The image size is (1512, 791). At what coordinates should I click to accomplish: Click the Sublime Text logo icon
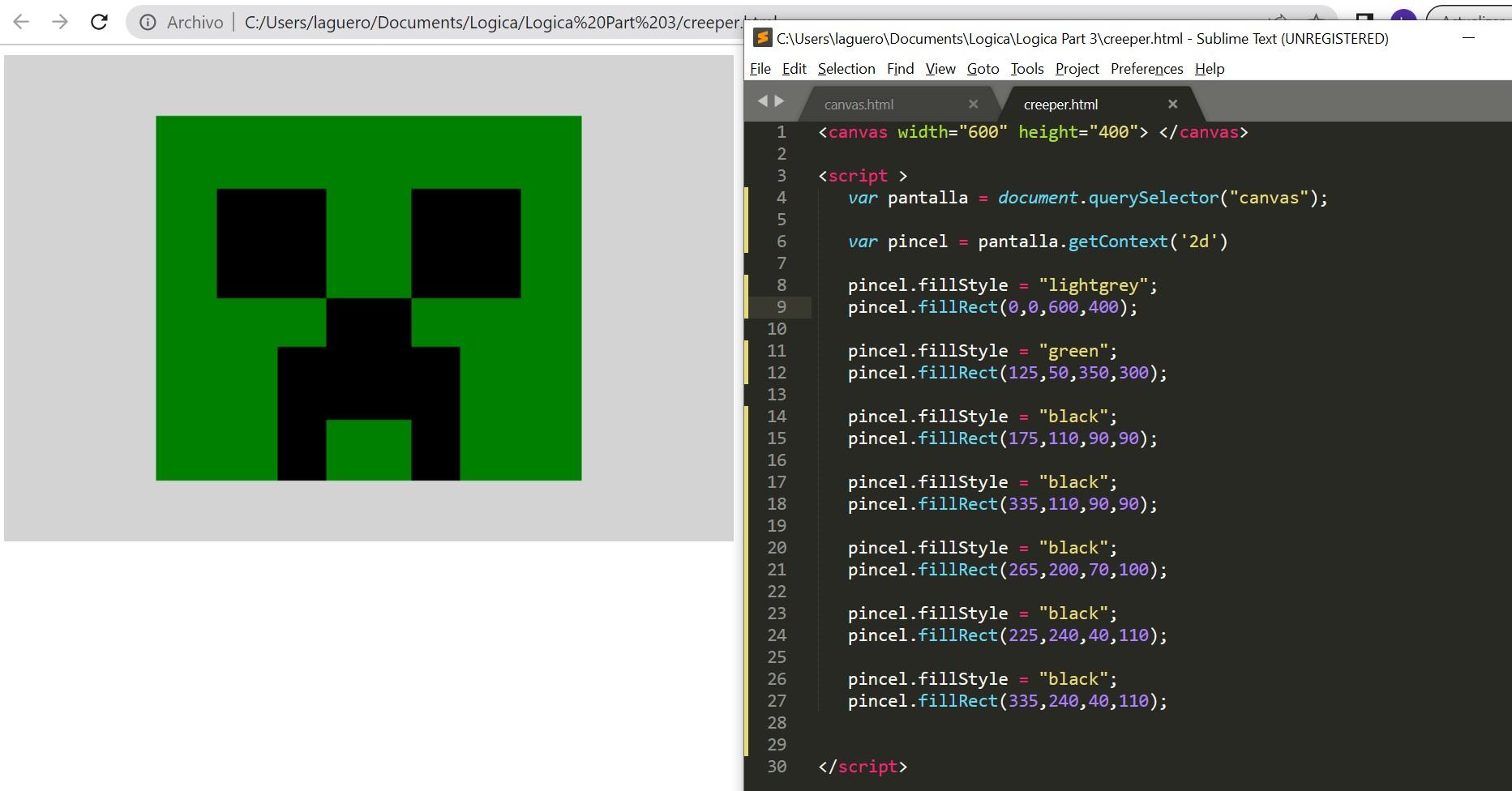point(762,38)
